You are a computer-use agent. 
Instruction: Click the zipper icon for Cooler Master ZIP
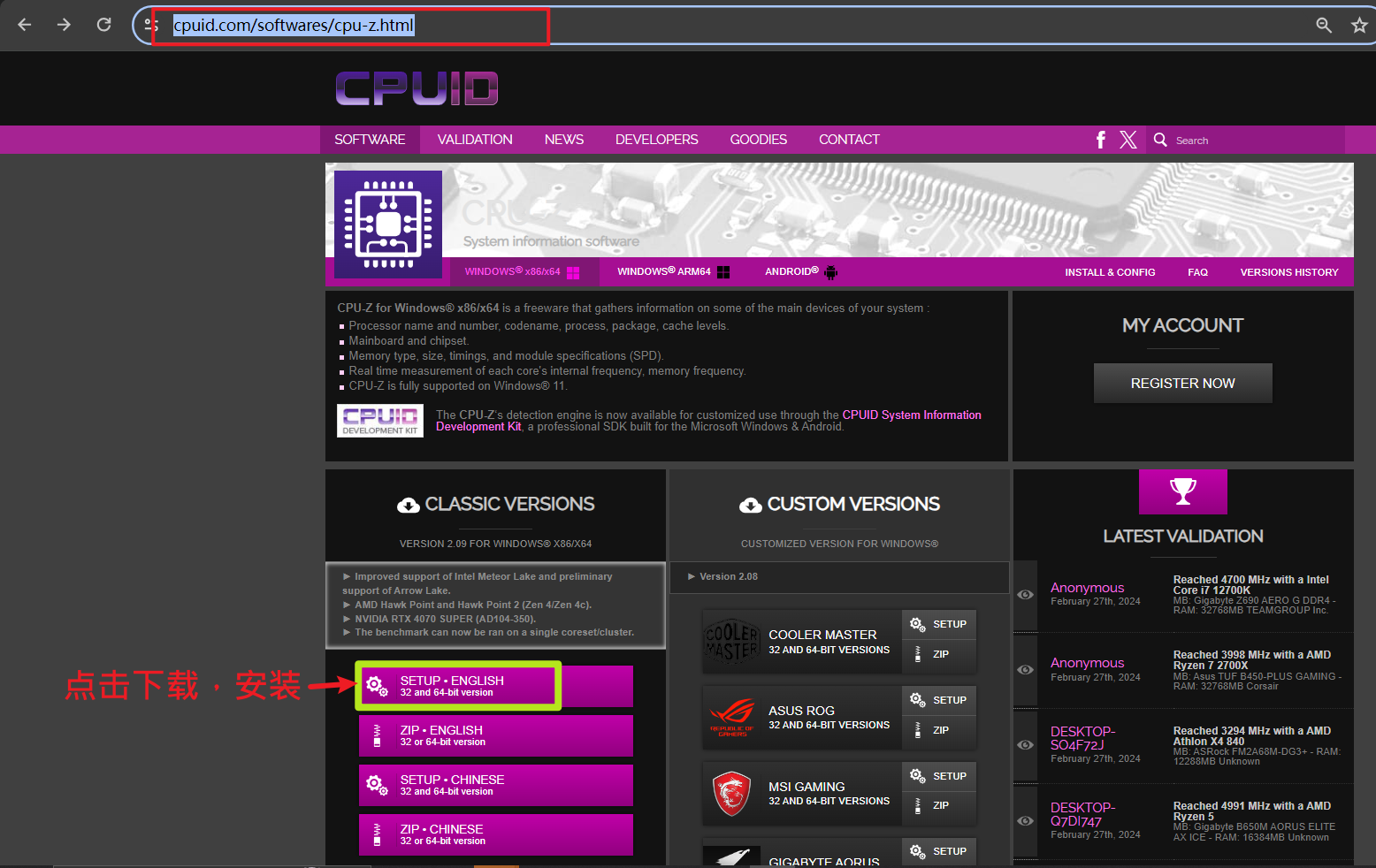click(x=917, y=654)
